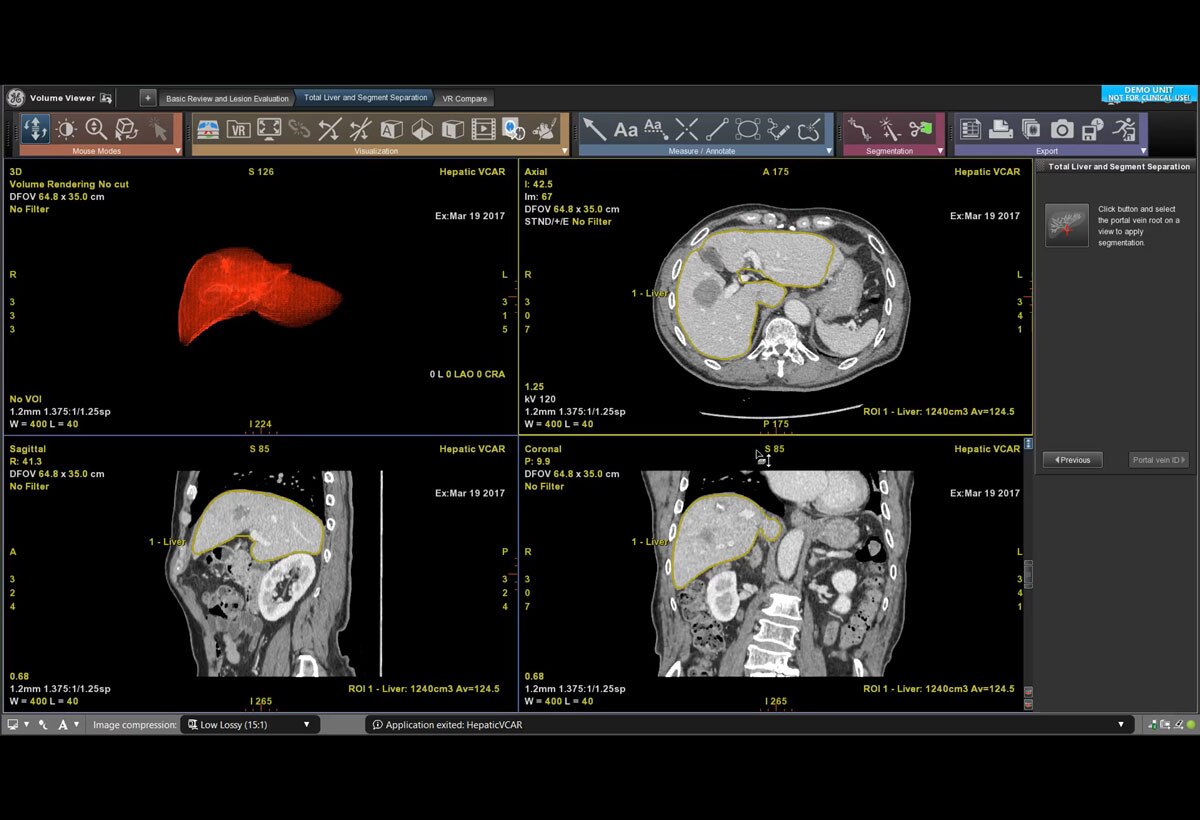Expand the Measure / Annotate toolbar group
The width and height of the screenshot is (1200, 820).
click(828, 151)
